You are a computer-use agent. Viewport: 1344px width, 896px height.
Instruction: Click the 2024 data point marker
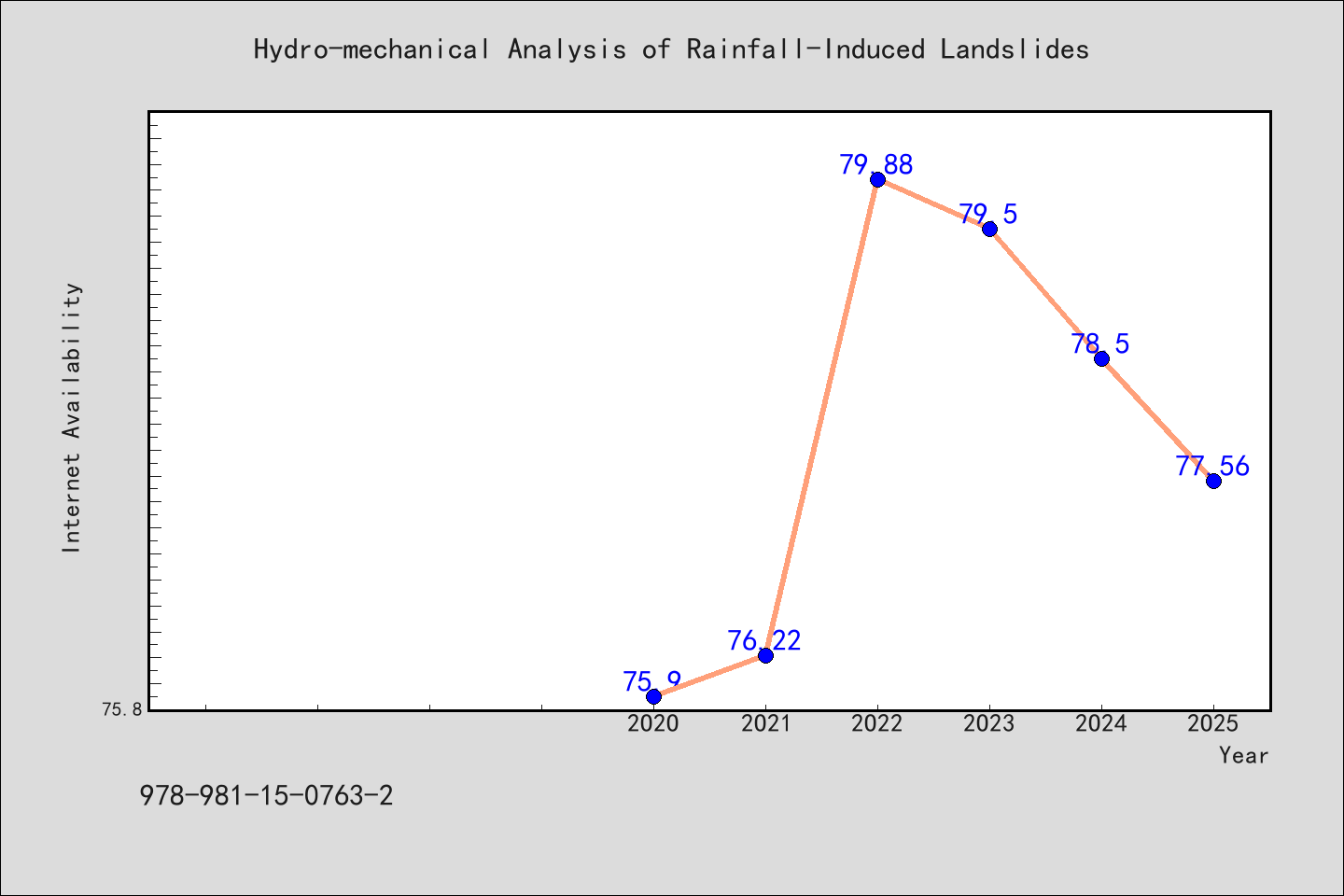[x=1101, y=358]
